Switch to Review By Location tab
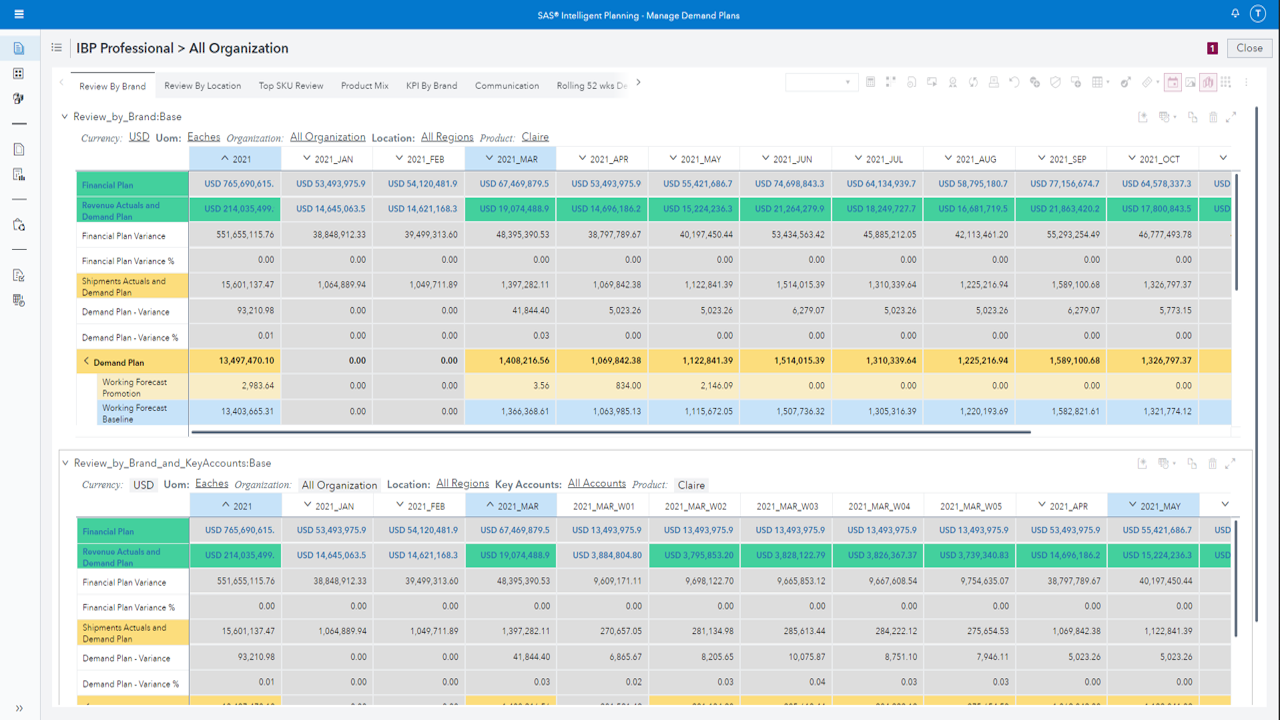1280x720 pixels. coord(202,86)
